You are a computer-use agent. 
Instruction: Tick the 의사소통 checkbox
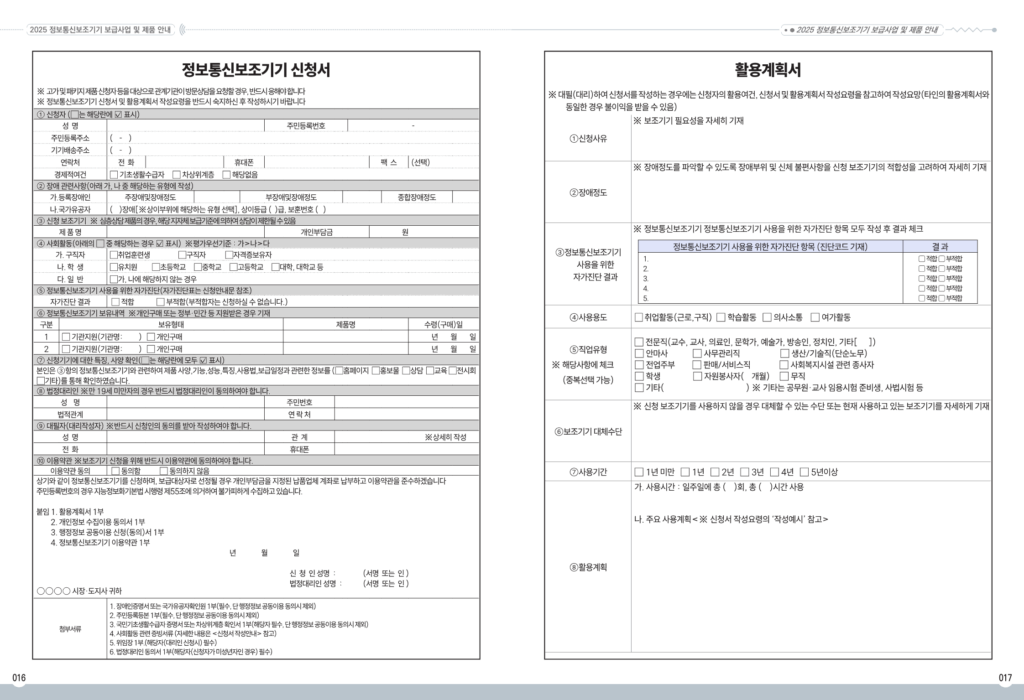pyautogui.click(x=767, y=317)
